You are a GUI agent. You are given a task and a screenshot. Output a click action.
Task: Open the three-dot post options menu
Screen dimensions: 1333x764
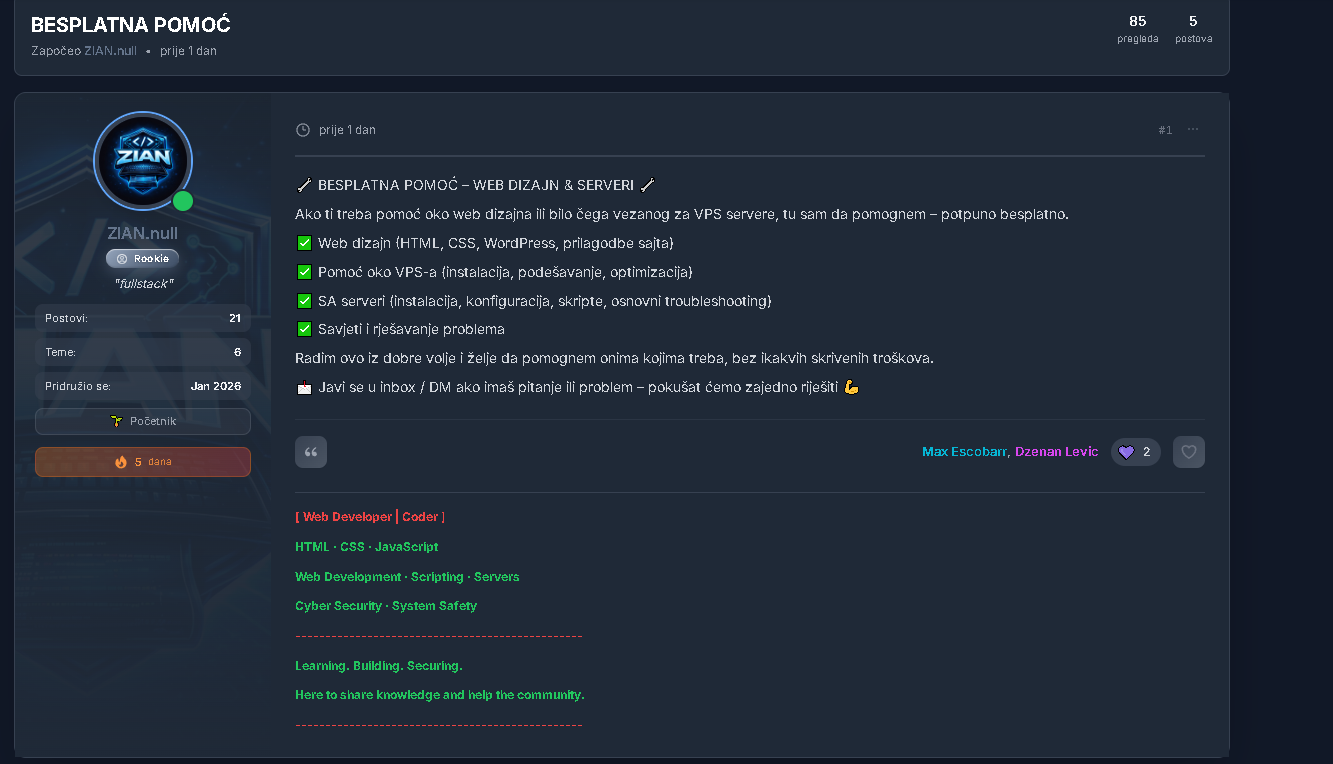1193,130
